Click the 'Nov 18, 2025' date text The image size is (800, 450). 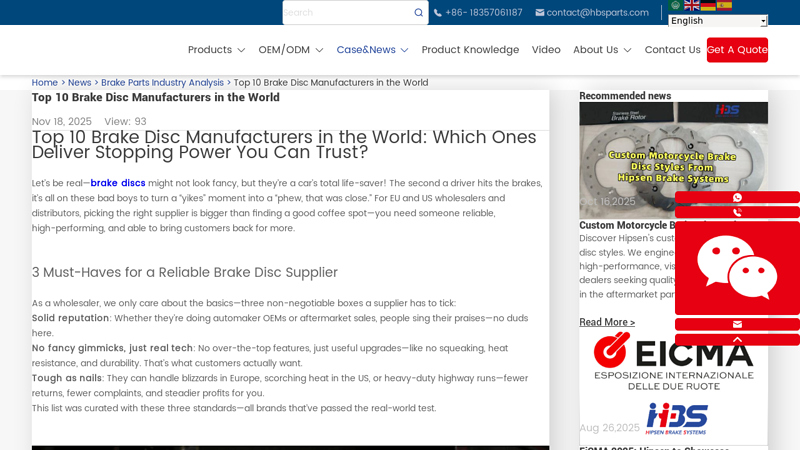pyautogui.click(x=62, y=121)
